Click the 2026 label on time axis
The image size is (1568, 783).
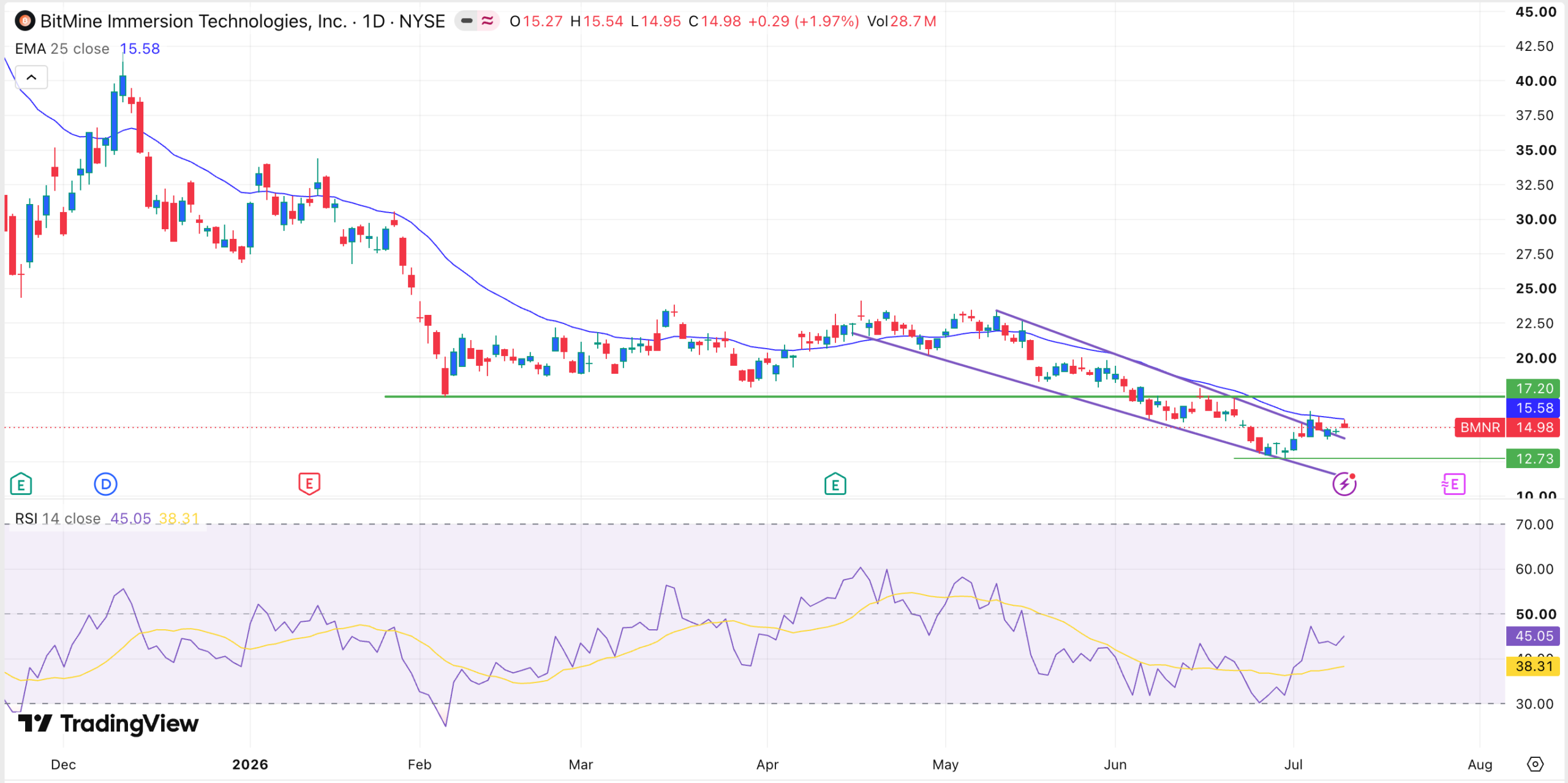click(x=250, y=765)
